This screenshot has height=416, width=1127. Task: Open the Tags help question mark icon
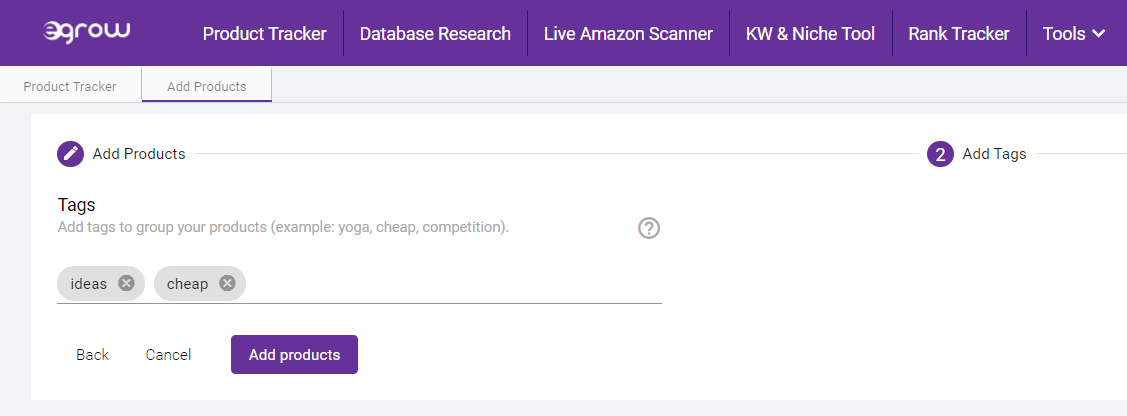648,228
